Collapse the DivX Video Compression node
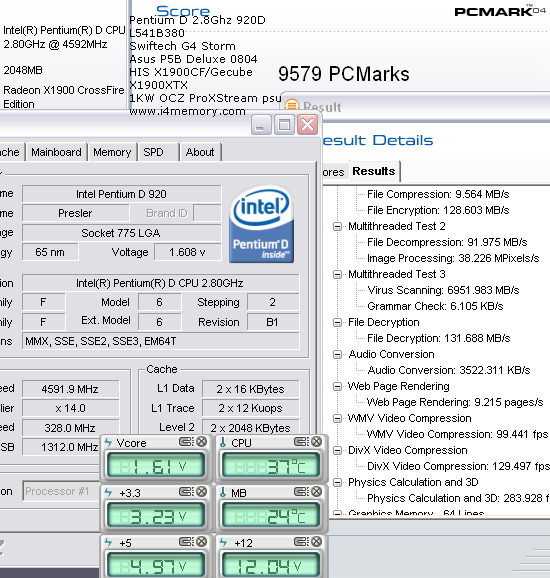The image size is (550, 578). (337, 450)
